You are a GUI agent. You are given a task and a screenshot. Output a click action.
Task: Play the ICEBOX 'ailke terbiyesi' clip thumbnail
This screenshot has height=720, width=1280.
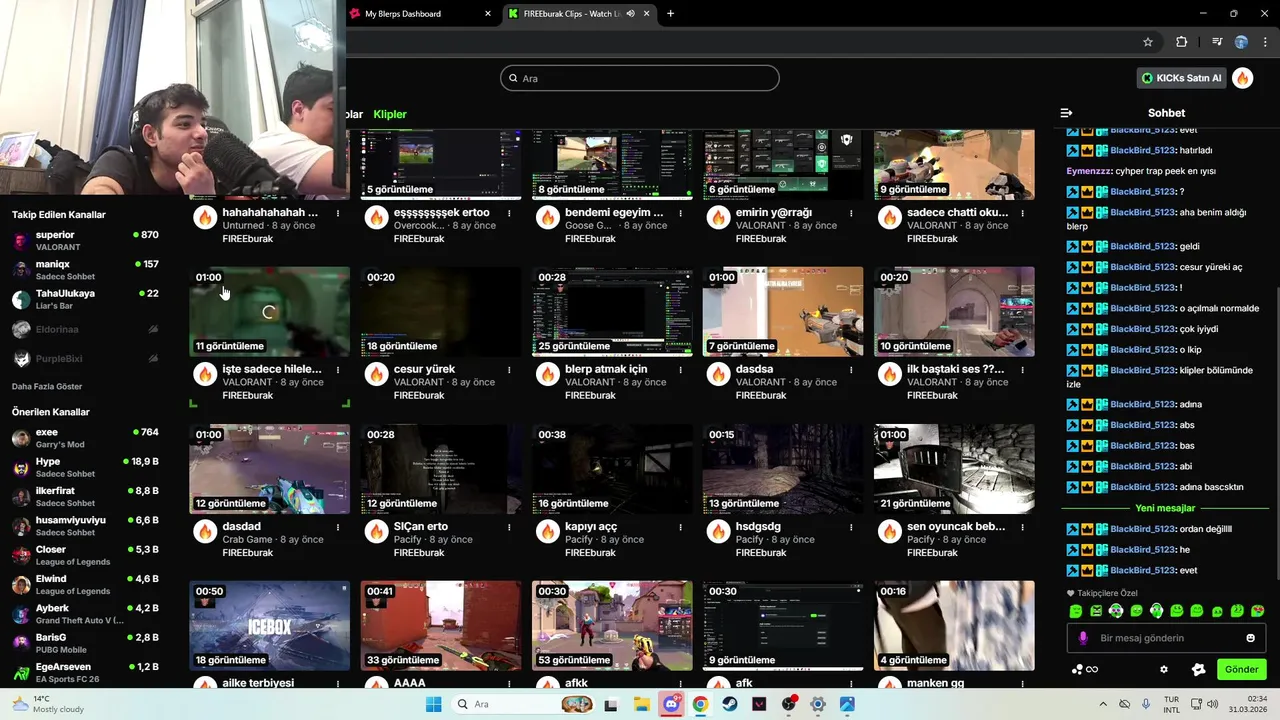(270, 626)
